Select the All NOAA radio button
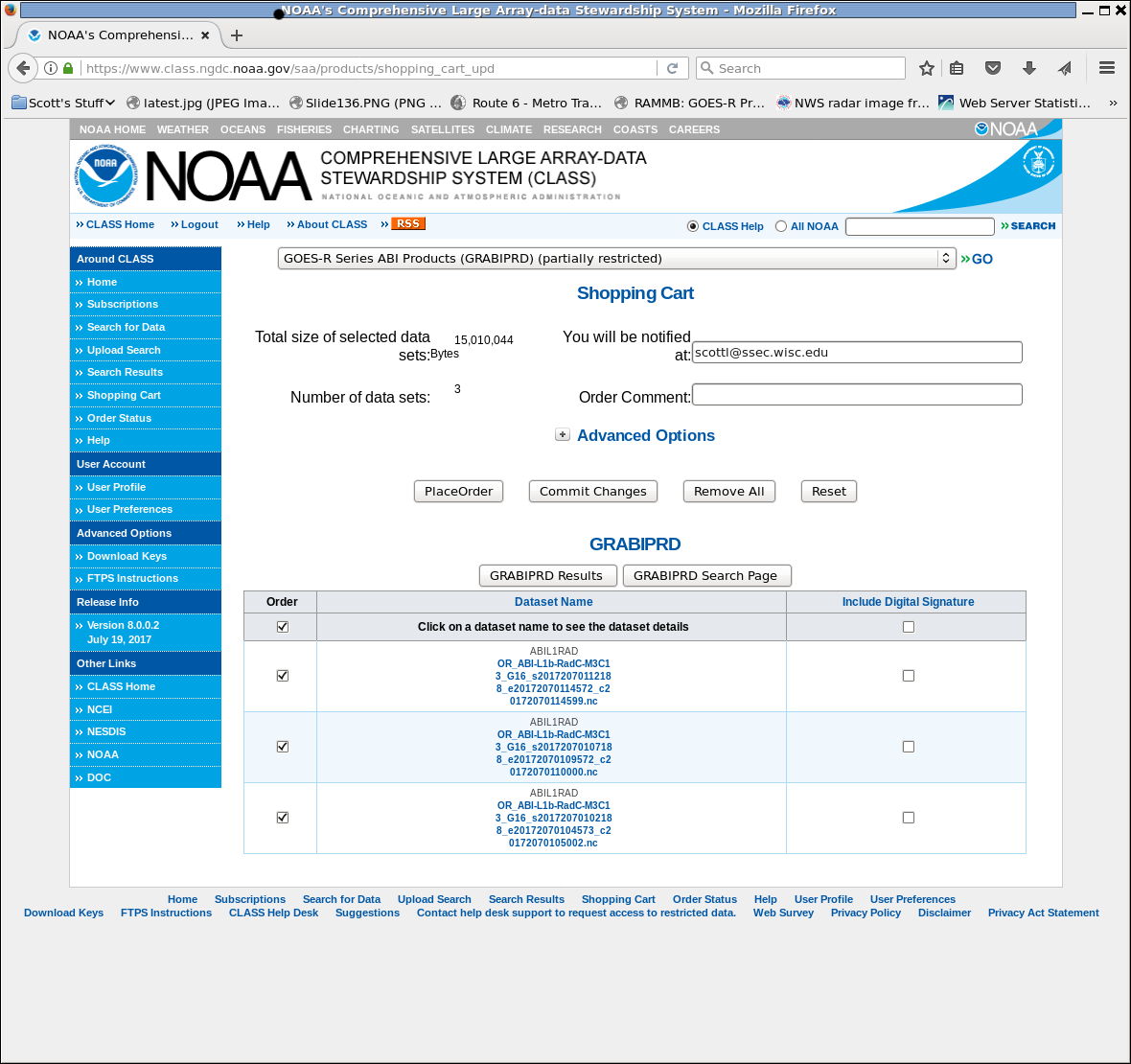The width and height of the screenshot is (1131, 1064). tap(781, 226)
